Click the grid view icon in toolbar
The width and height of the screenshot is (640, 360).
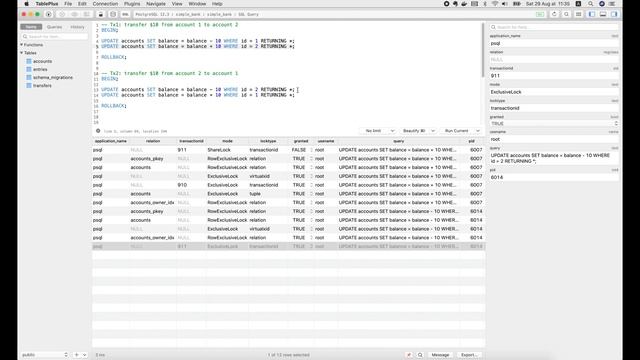(x=578, y=14)
